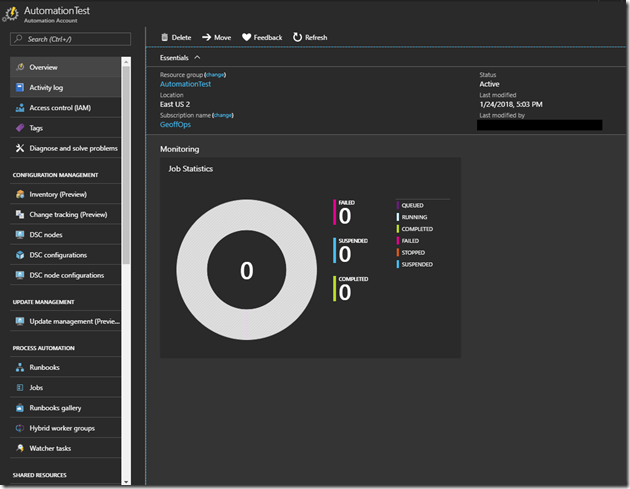Click the Refresh circular arrow icon
This screenshot has height=489, width=630.
297,37
